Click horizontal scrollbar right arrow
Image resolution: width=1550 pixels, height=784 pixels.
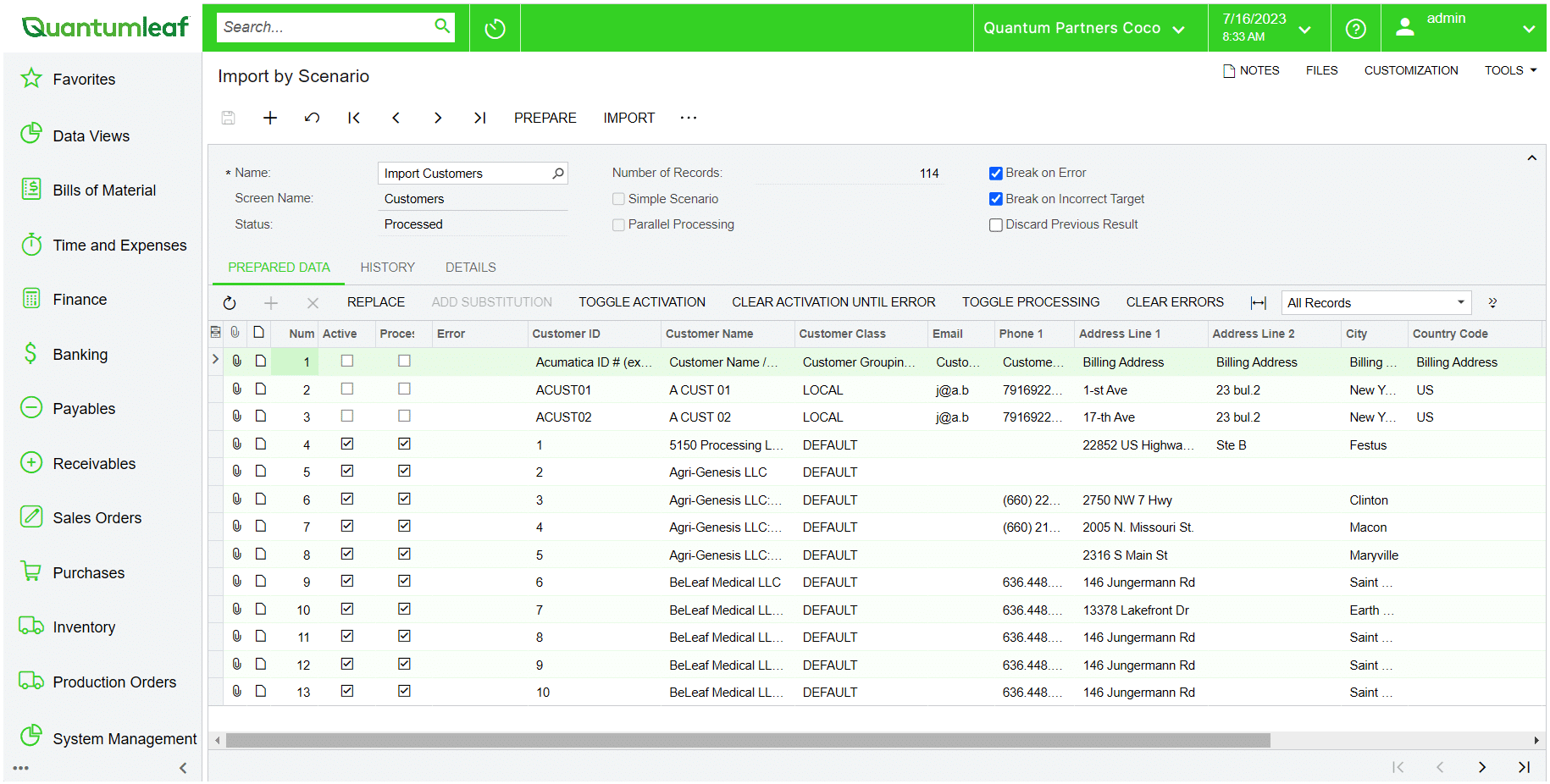(1536, 740)
